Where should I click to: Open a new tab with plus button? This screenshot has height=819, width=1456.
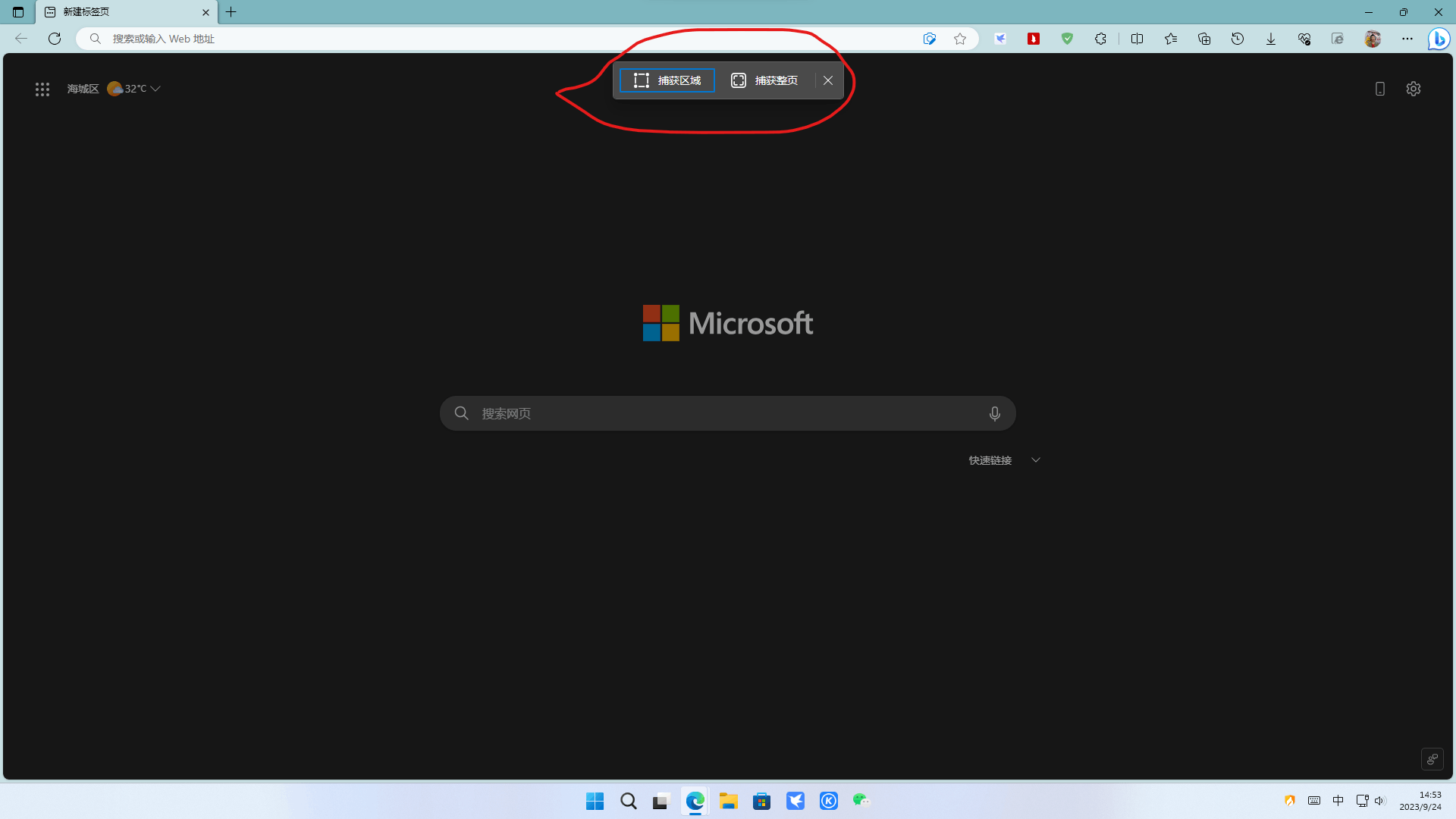point(231,12)
